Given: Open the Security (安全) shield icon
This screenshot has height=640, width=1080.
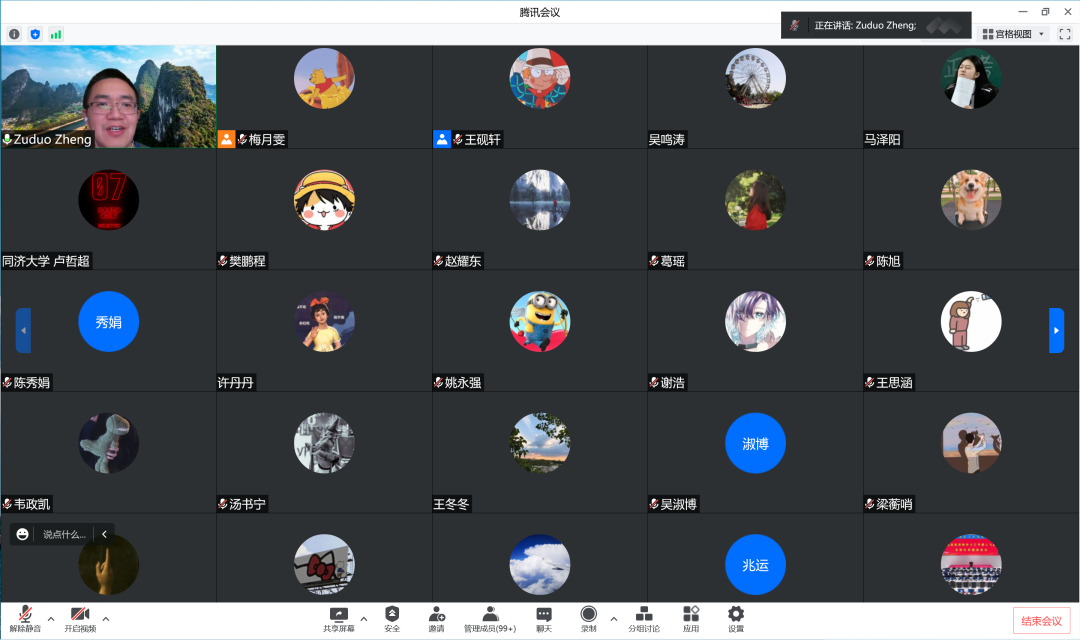Looking at the screenshot, I should tap(392, 615).
